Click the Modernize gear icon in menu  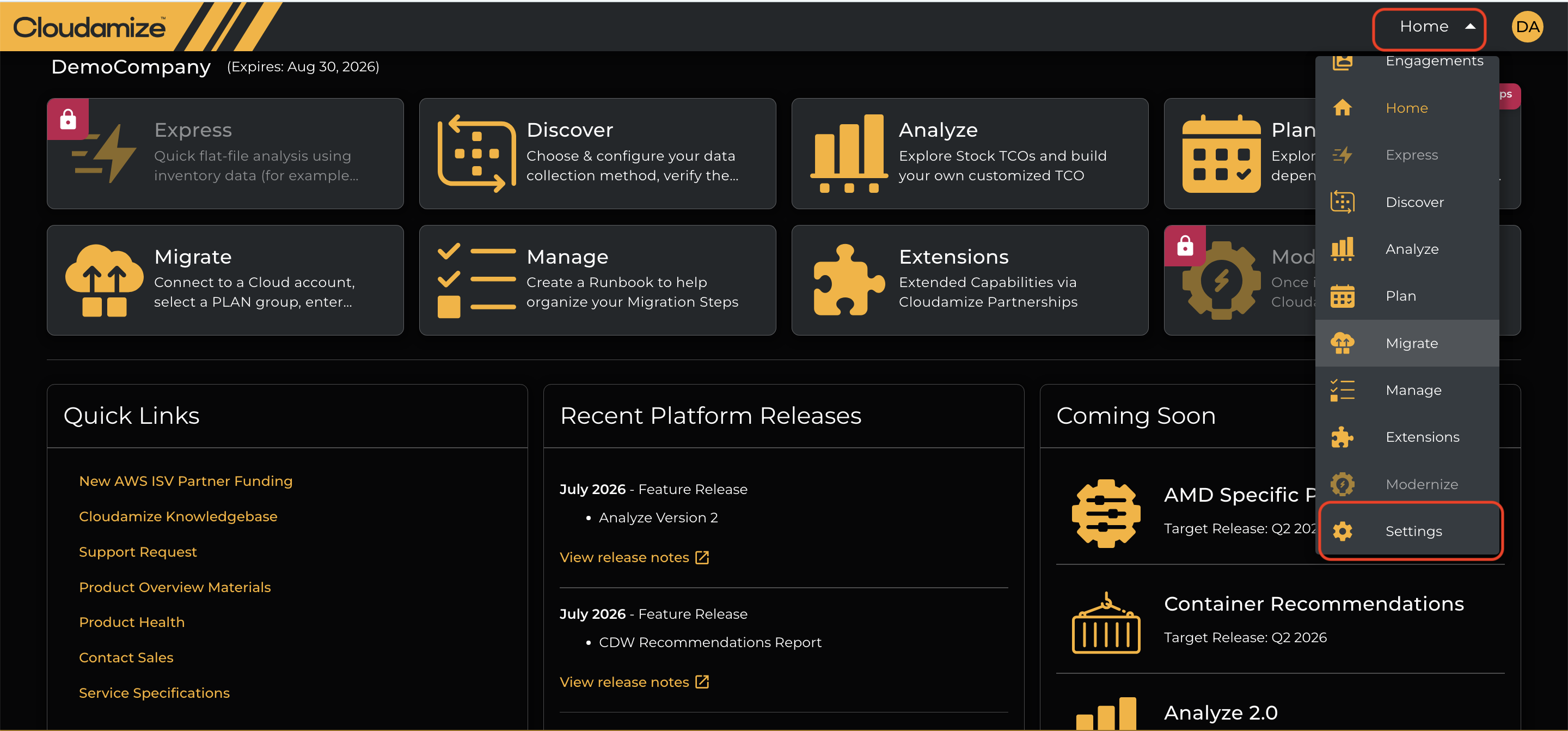pyautogui.click(x=1342, y=484)
